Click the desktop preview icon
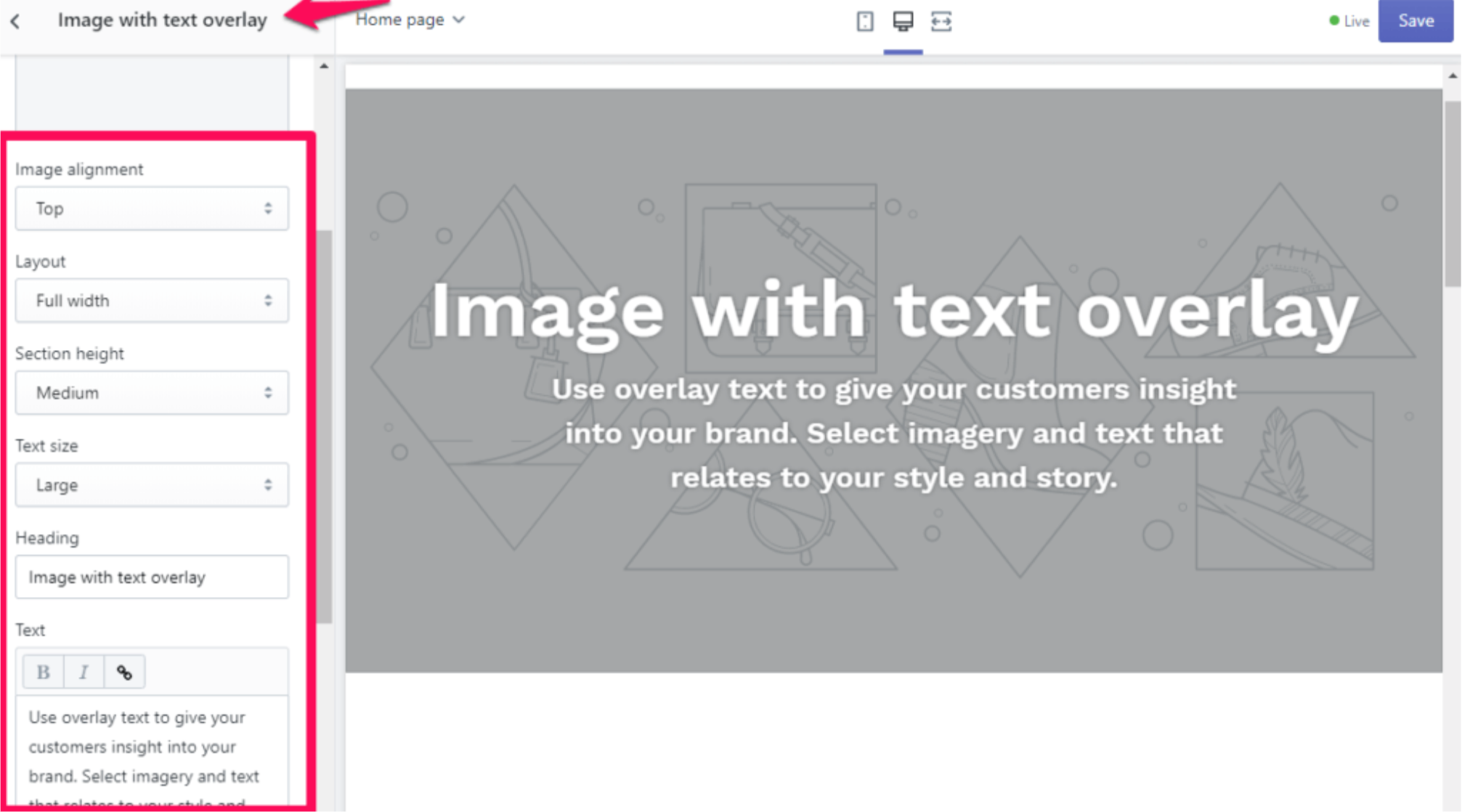This screenshot has width=1462, height=812. (x=902, y=19)
